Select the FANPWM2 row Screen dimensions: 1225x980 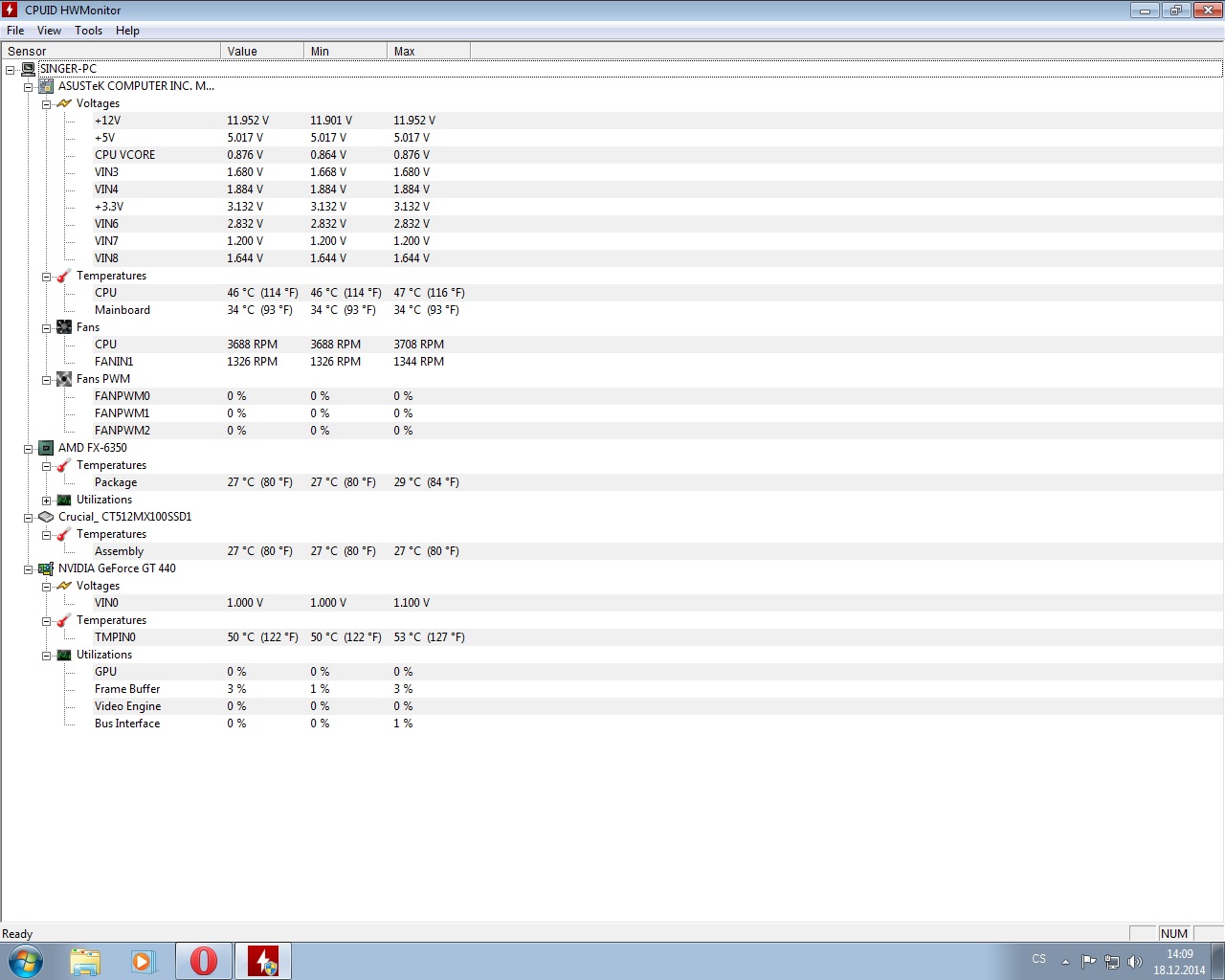(x=658, y=431)
